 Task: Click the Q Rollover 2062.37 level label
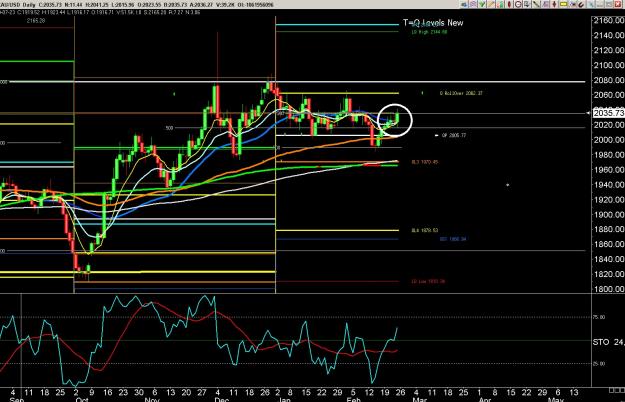[461, 93]
